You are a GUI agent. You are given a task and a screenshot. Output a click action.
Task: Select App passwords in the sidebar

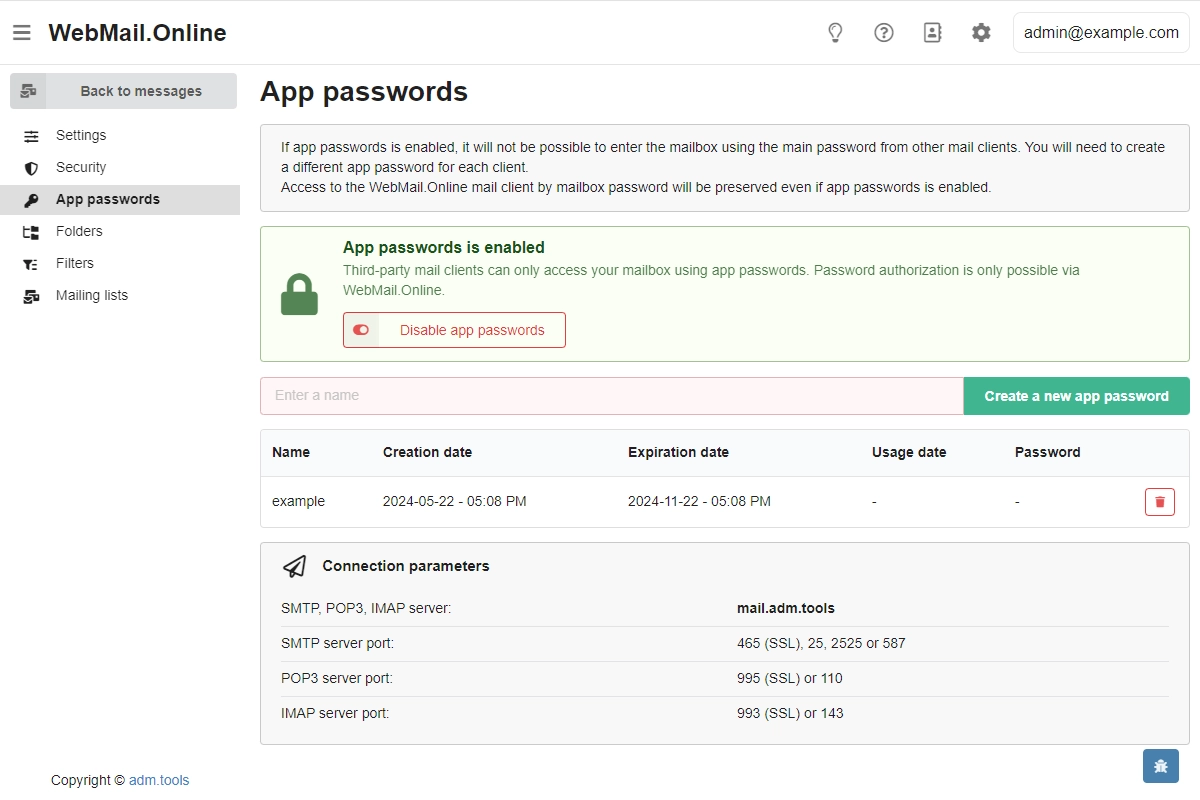pyautogui.click(x=108, y=199)
